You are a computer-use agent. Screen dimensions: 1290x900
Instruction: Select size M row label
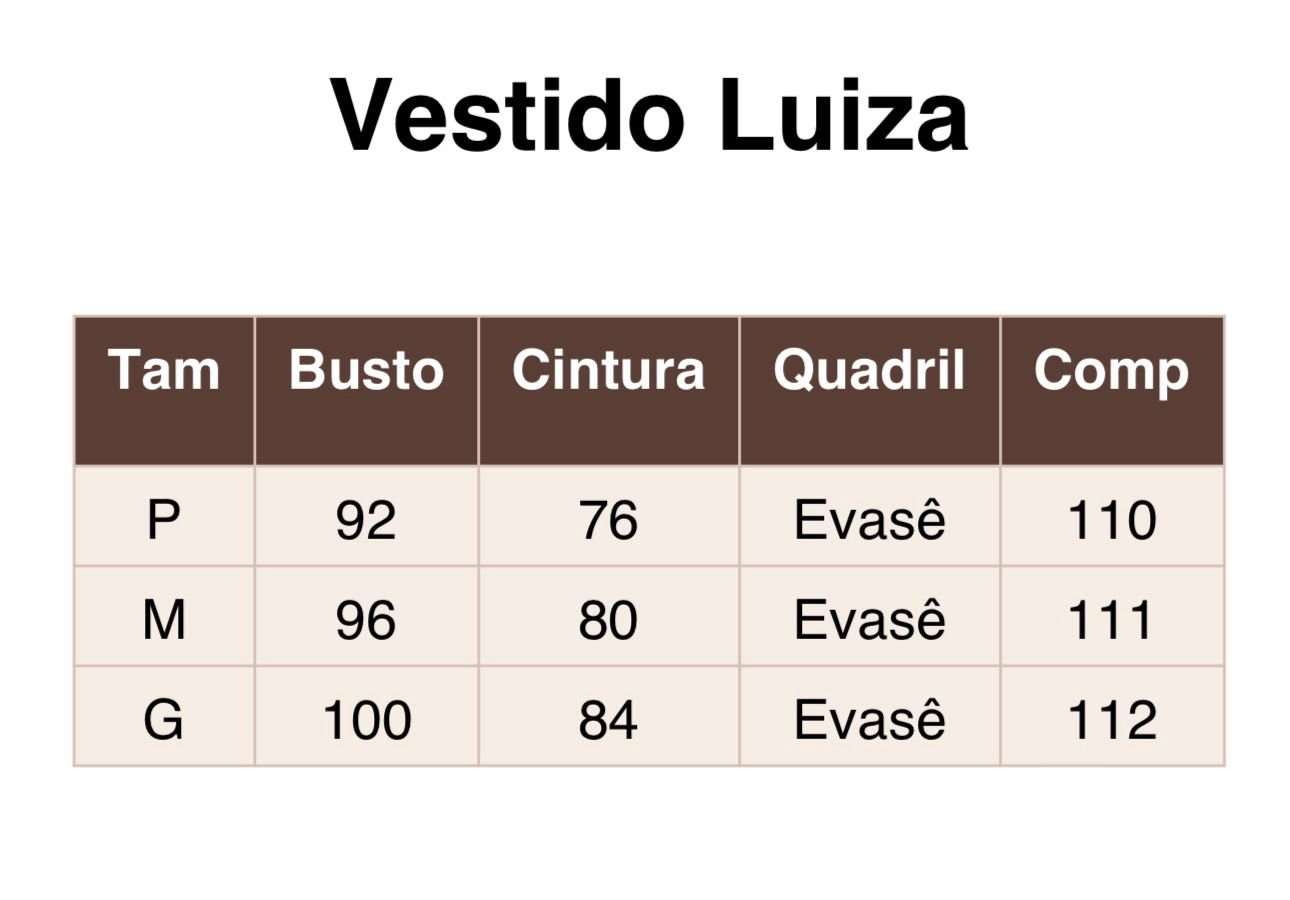pos(164,620)
